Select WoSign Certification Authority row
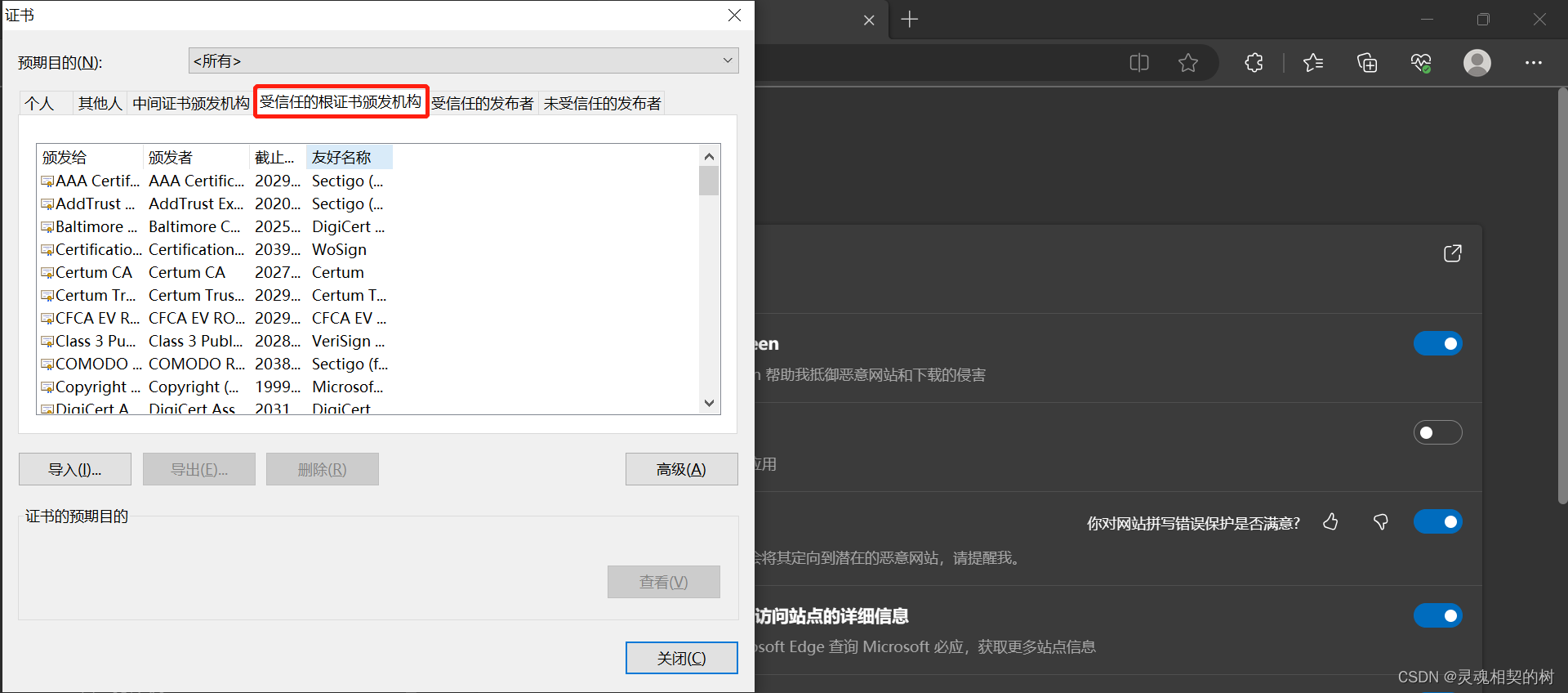This screenshot has width=1568, height=693. 216,249
